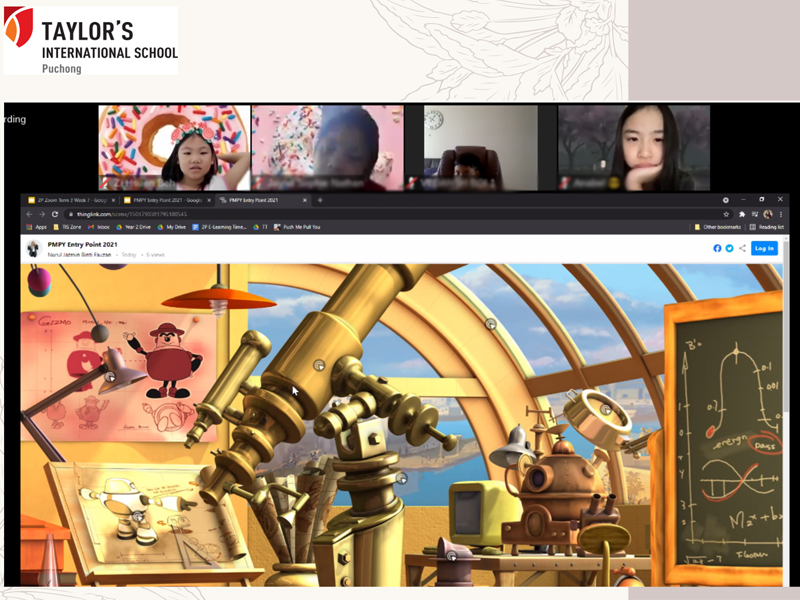Viewport: 800px width, 600px height.
Task: Share the scene on Twitter
Action: click(x=730, y=248)
